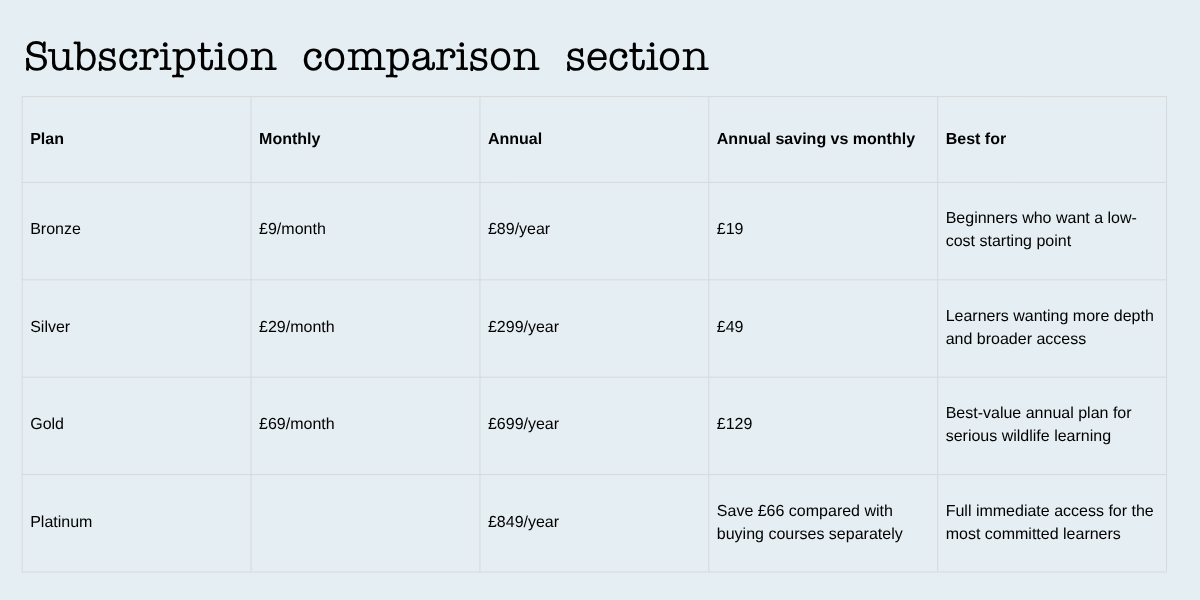The image size is (1200, 600).
Task: Click 'Annual saving vs monthly' header
Action: point(815,139)
